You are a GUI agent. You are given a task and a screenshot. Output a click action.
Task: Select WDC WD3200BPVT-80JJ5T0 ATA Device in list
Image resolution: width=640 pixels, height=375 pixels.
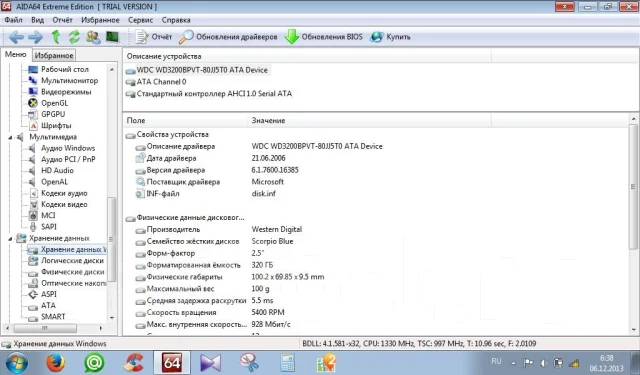click(202, 70)
